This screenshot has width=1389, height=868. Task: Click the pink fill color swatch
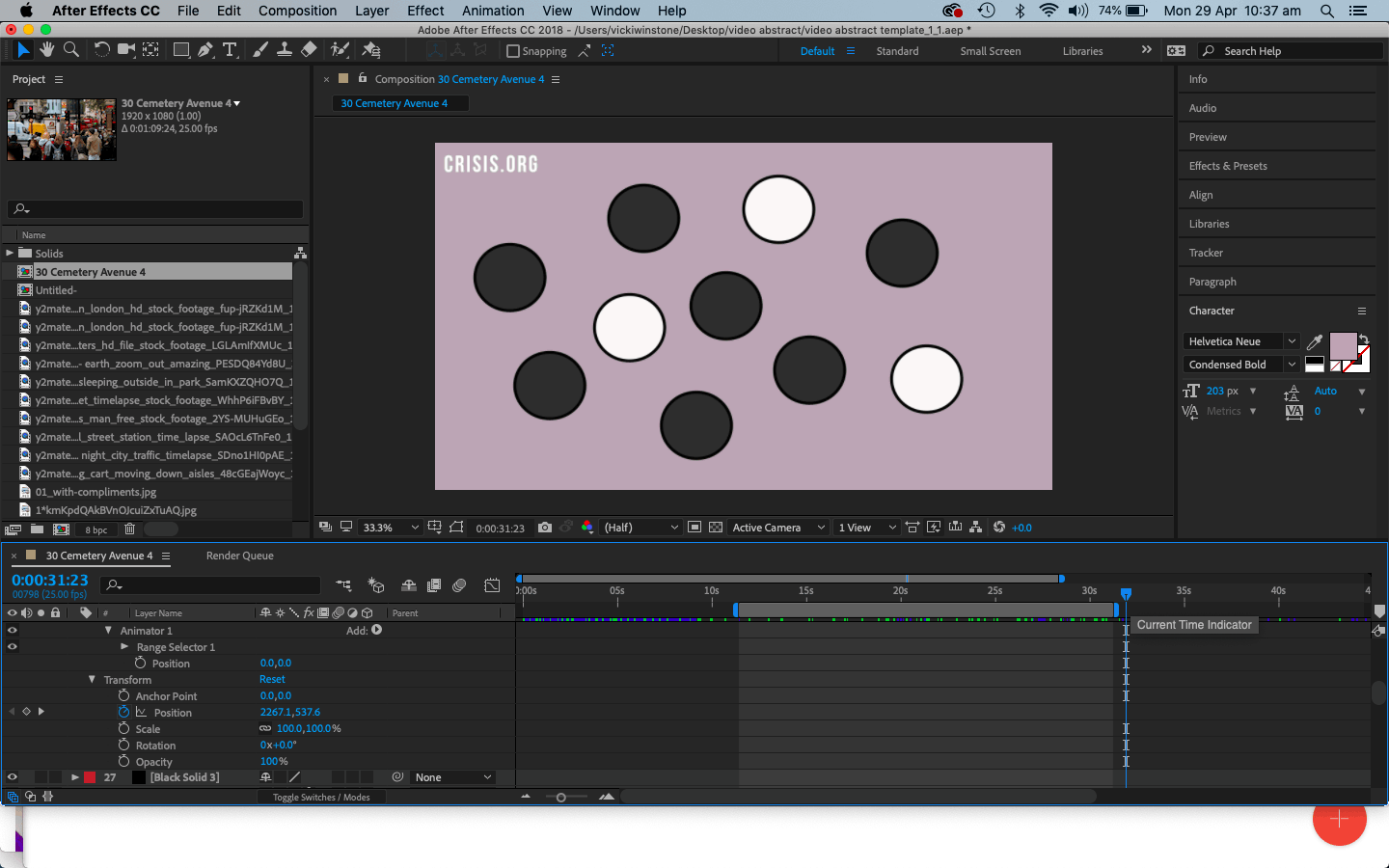click(1343, 346)
